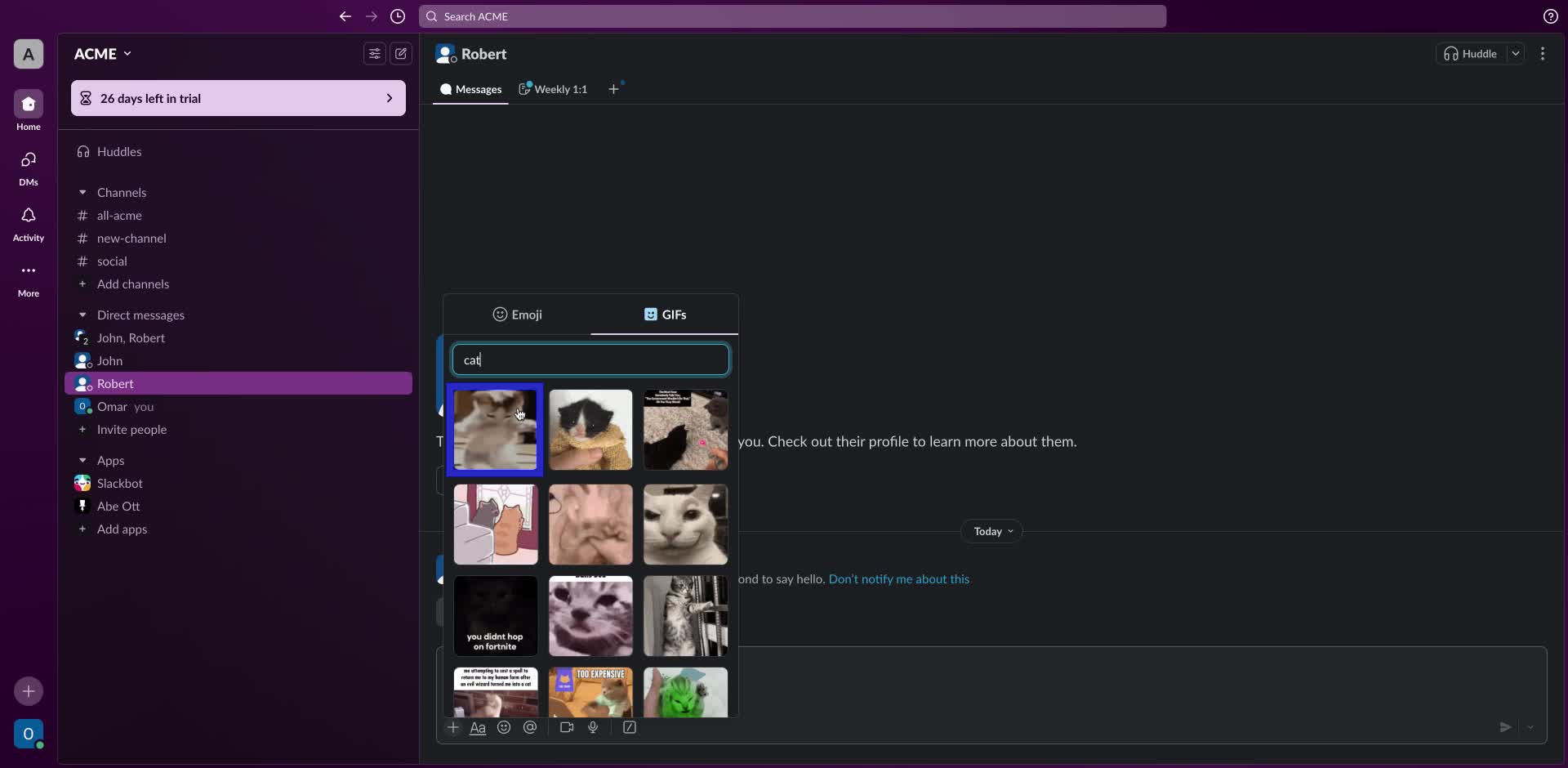Open the Huddle dropdown arrow
The width and height of the screenshot is (1568, 768).
click(1517, 53)
